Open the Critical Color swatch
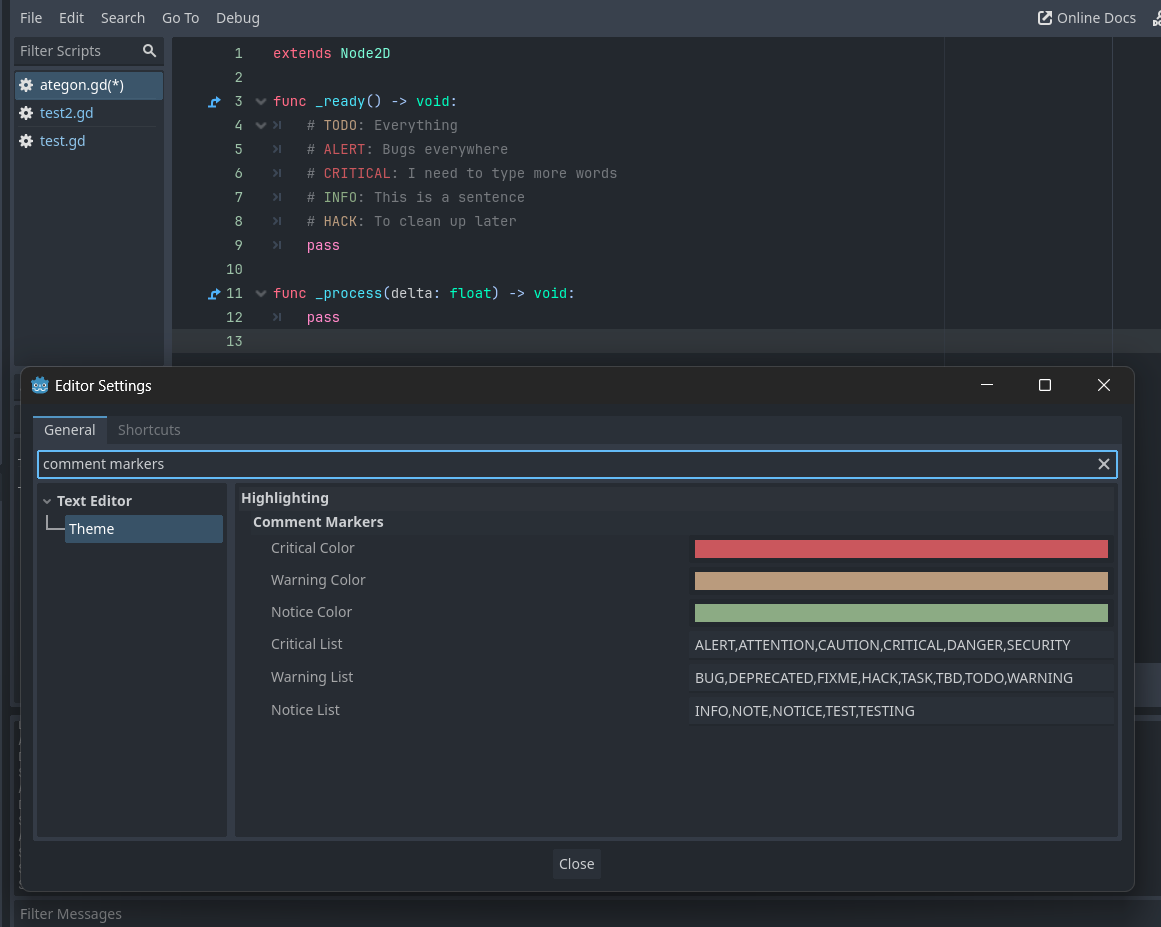The height and width of the screenshot is (927, 1161). pyautogui.click(x=900, y=549)
